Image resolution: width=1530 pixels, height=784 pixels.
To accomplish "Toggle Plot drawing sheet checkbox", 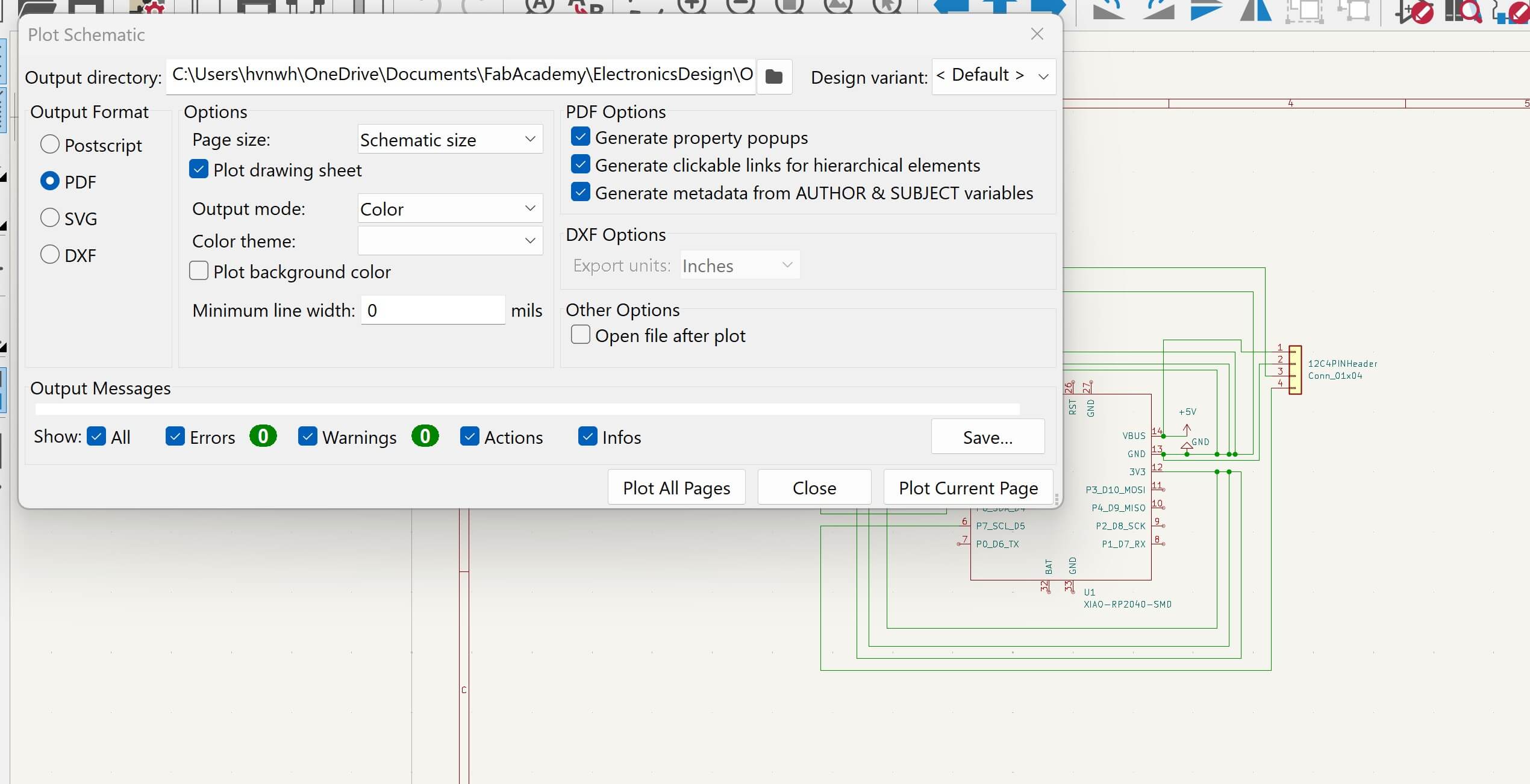I will click(199, 169).
